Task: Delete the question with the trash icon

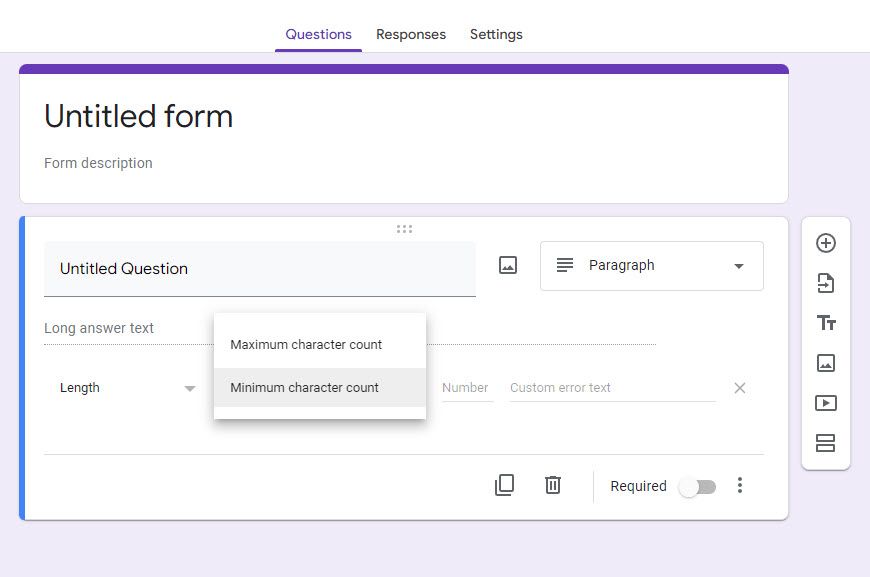Action: click(x=552, y=485)
